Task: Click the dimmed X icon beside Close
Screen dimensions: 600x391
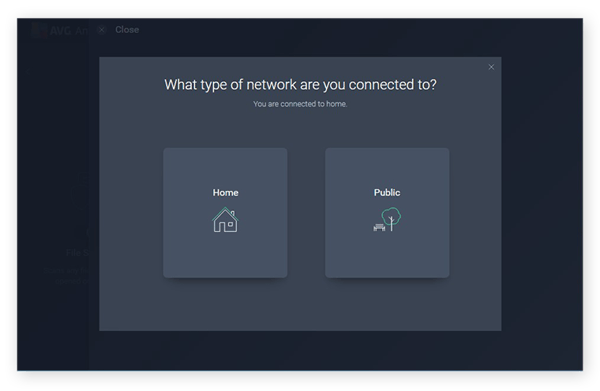Action: point(101,30)
